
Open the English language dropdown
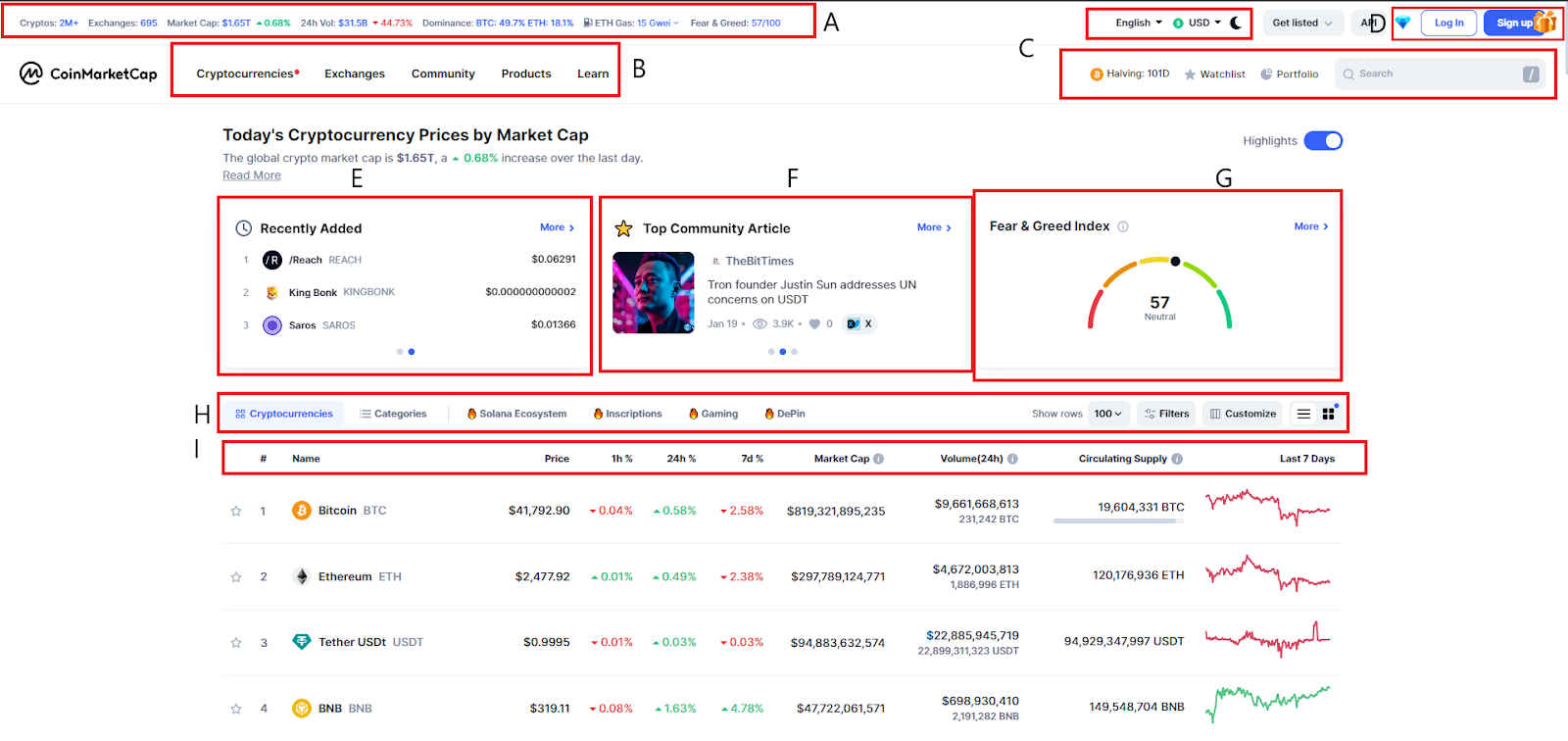(1139, 23)
